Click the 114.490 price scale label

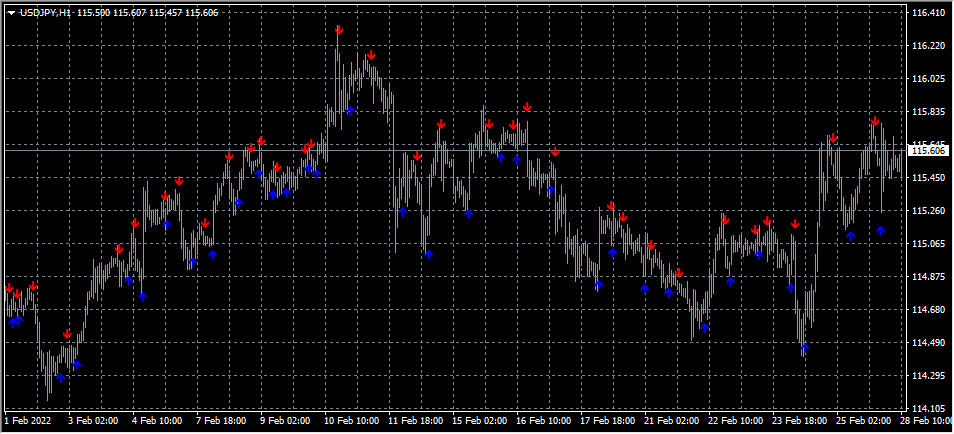928,342
